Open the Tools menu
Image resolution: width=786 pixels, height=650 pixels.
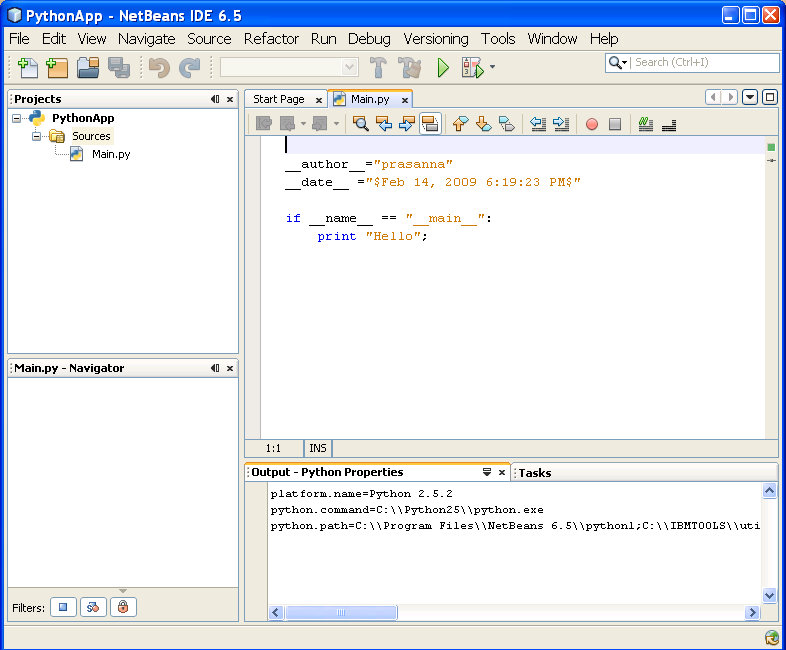[x=498, y=39]
